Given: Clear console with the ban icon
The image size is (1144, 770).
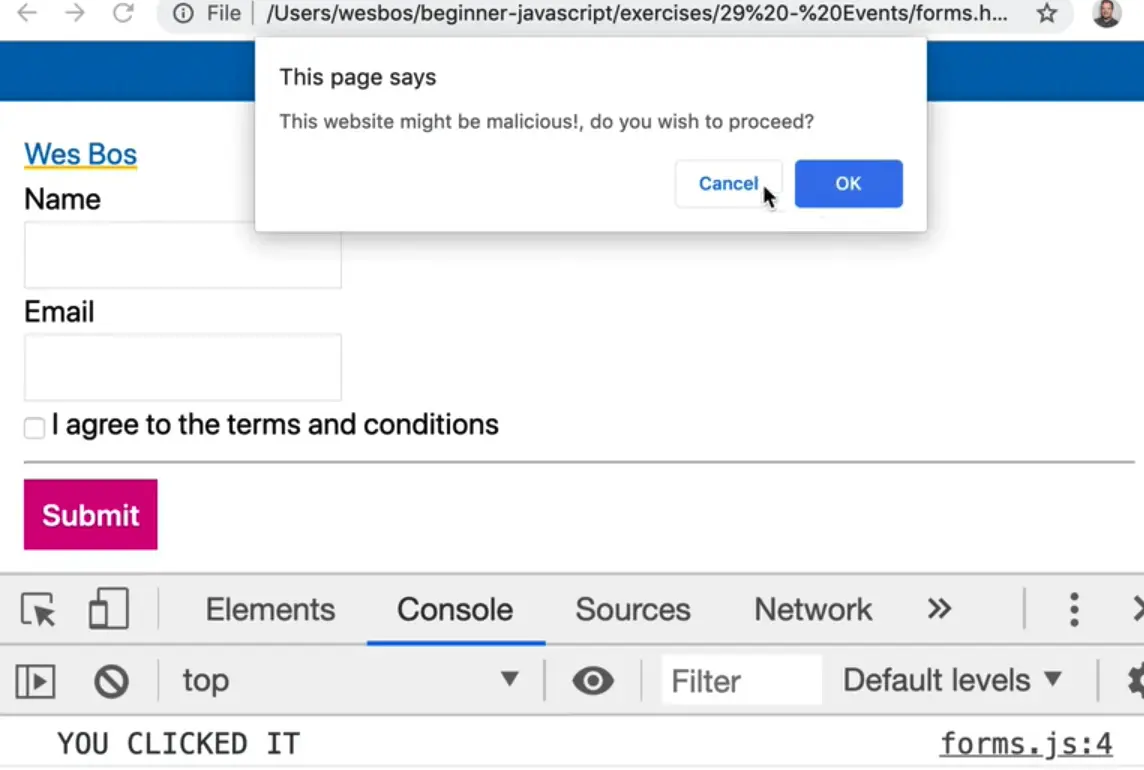Looking at the screenshot, I should click(111, 682).
